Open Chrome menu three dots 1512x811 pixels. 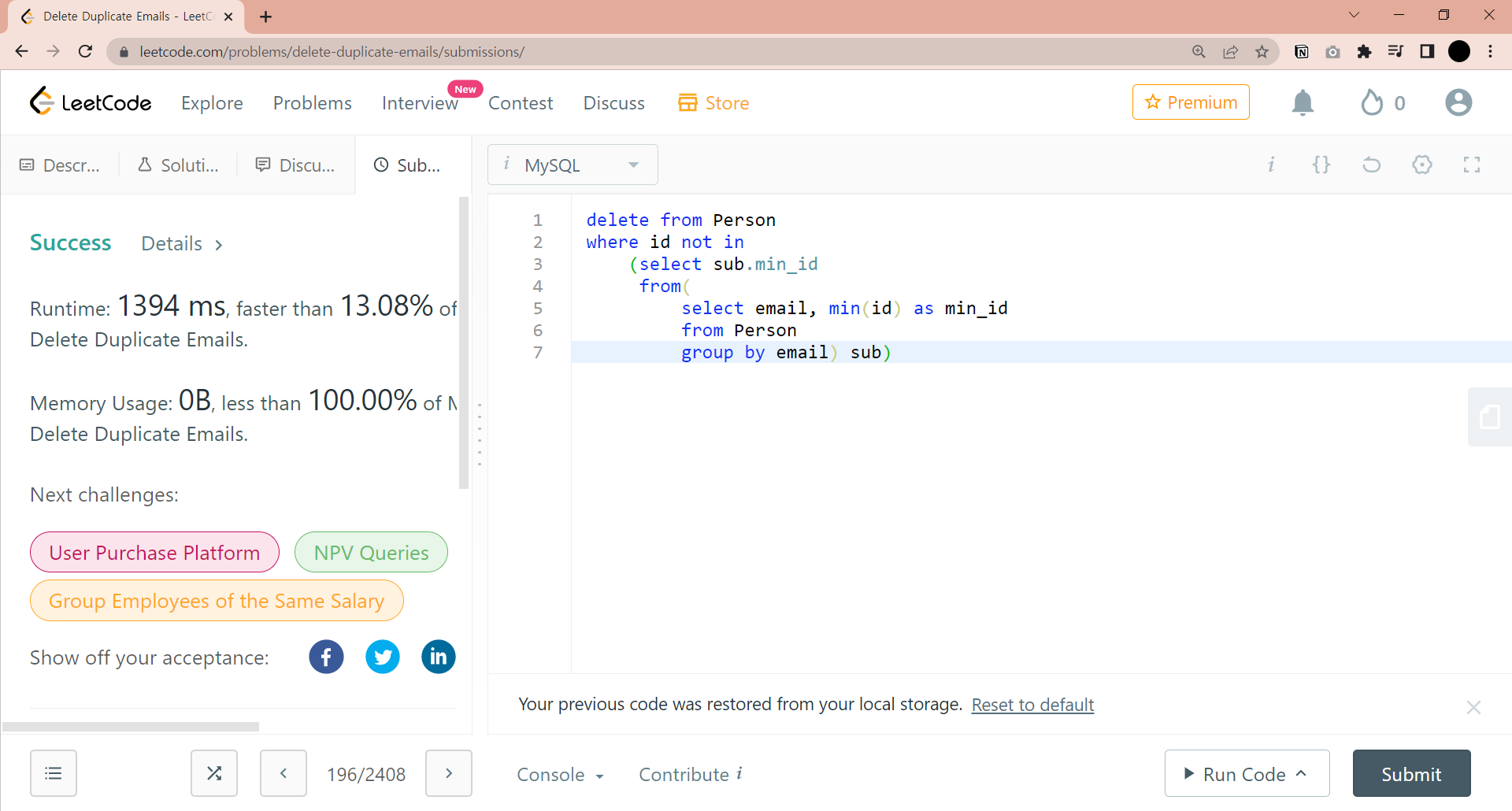1491,52
